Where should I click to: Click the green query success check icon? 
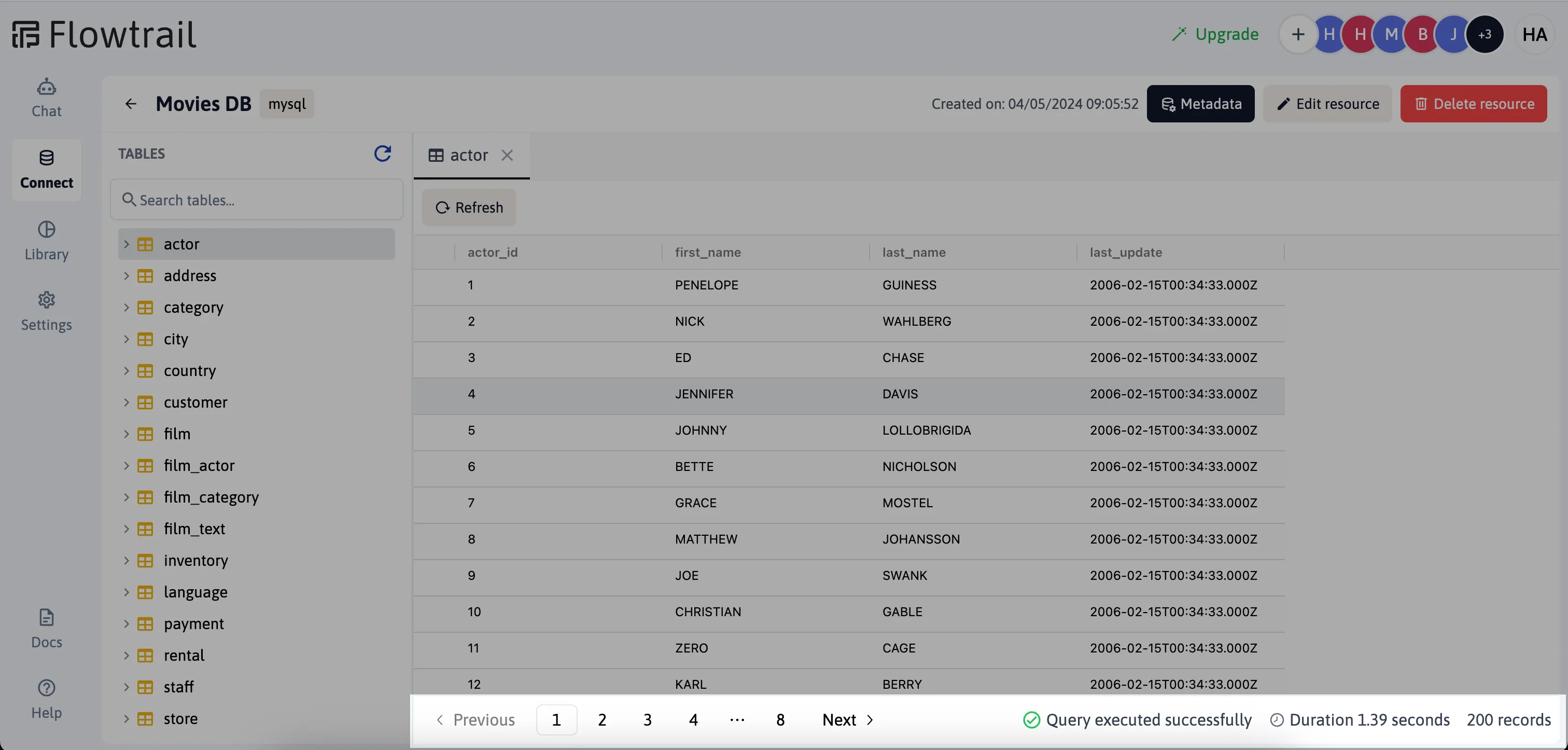[1031, 719]
